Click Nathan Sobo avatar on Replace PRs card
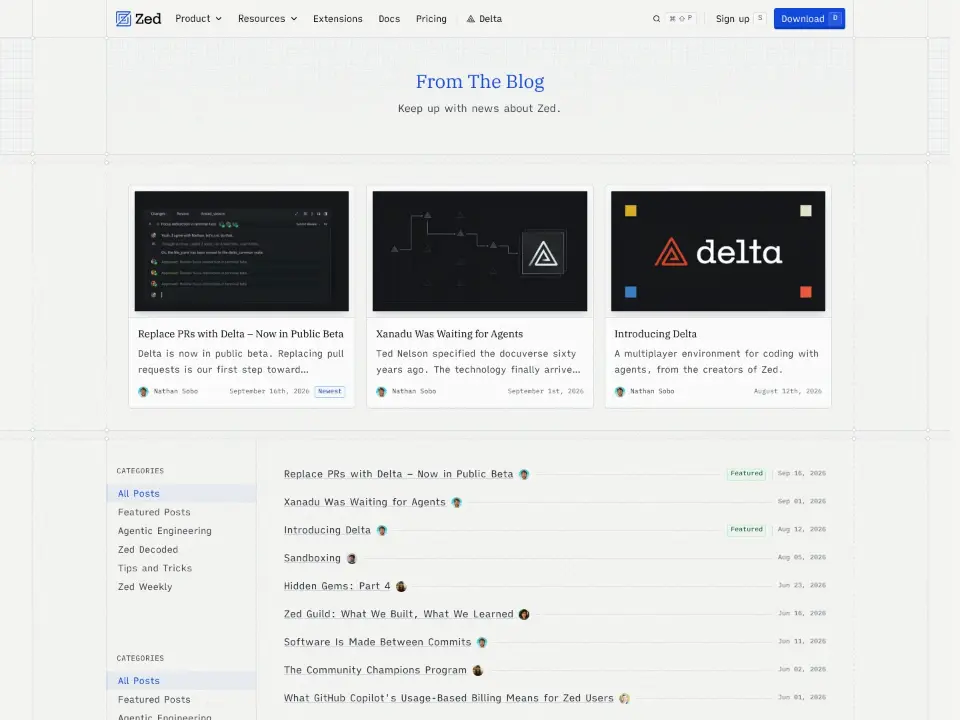 tap(143, 392)
